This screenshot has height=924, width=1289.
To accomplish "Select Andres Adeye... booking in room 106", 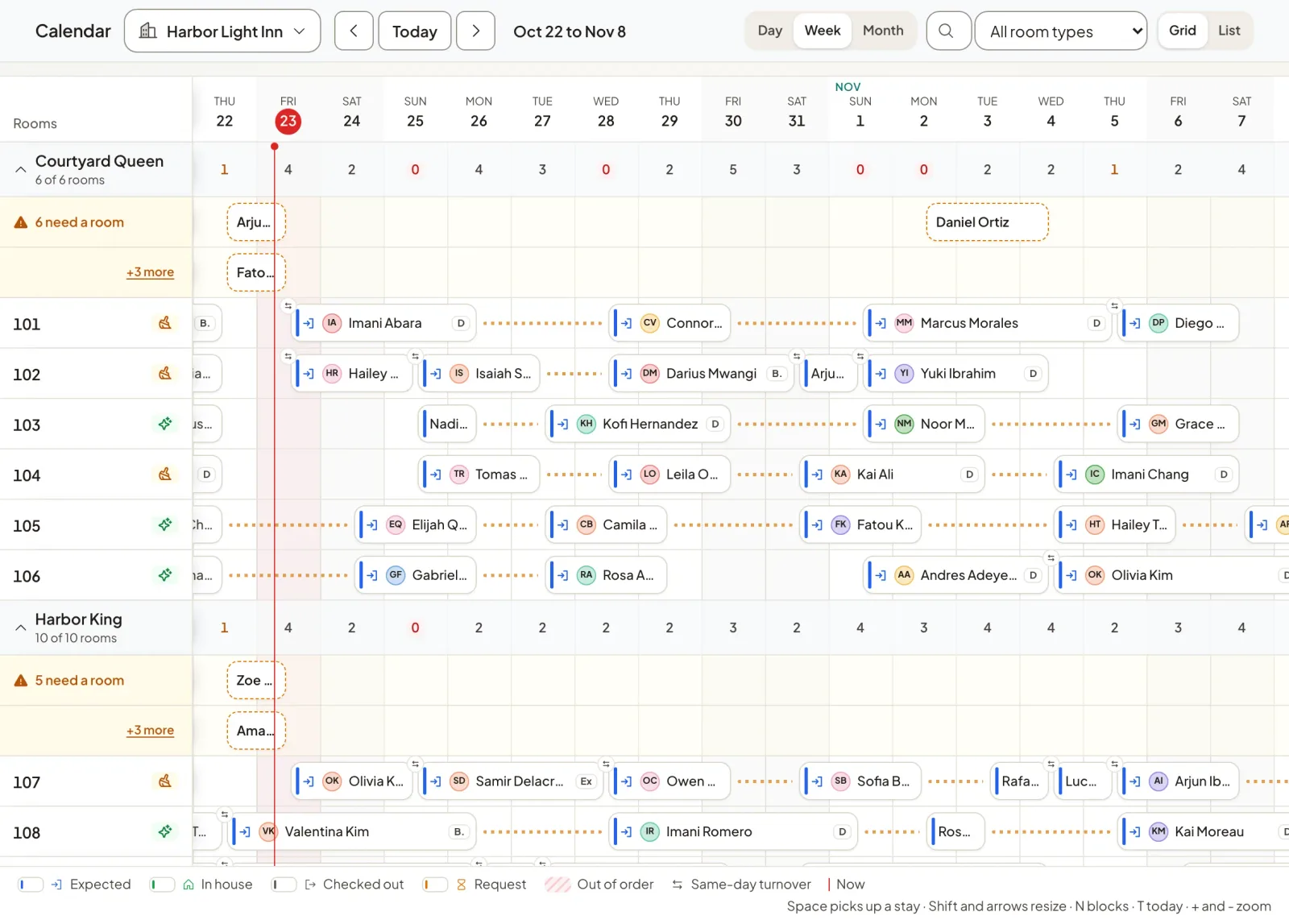I will pyautogui.click(x=955, y=575).
